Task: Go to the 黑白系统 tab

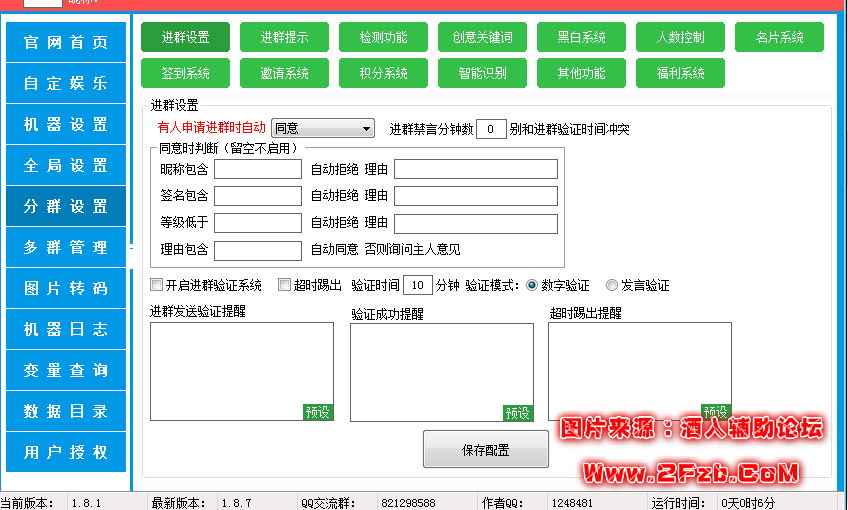Action: [x=581, y=37]
